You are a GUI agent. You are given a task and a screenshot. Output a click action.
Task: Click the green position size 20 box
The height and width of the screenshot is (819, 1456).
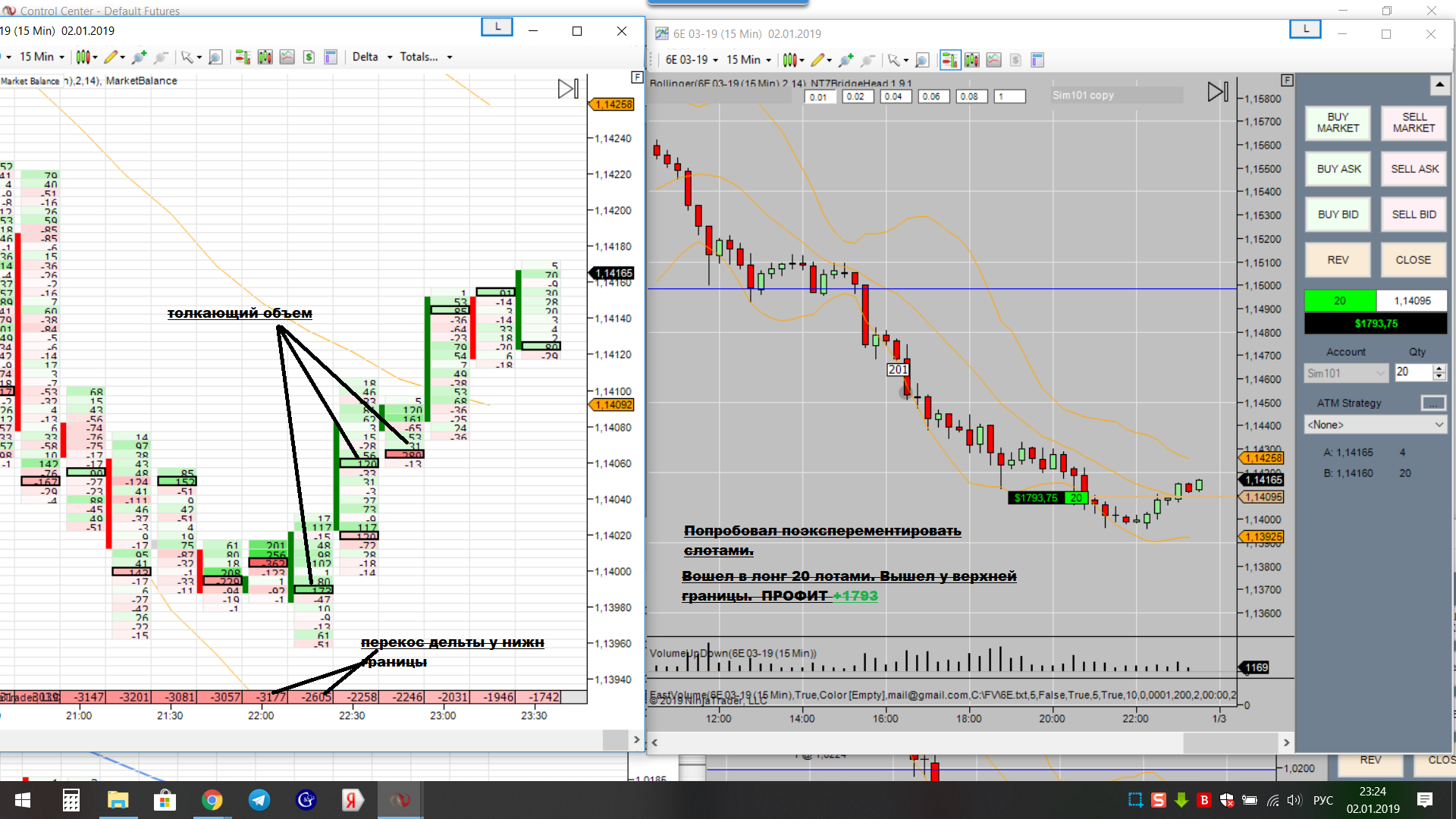1339,301
